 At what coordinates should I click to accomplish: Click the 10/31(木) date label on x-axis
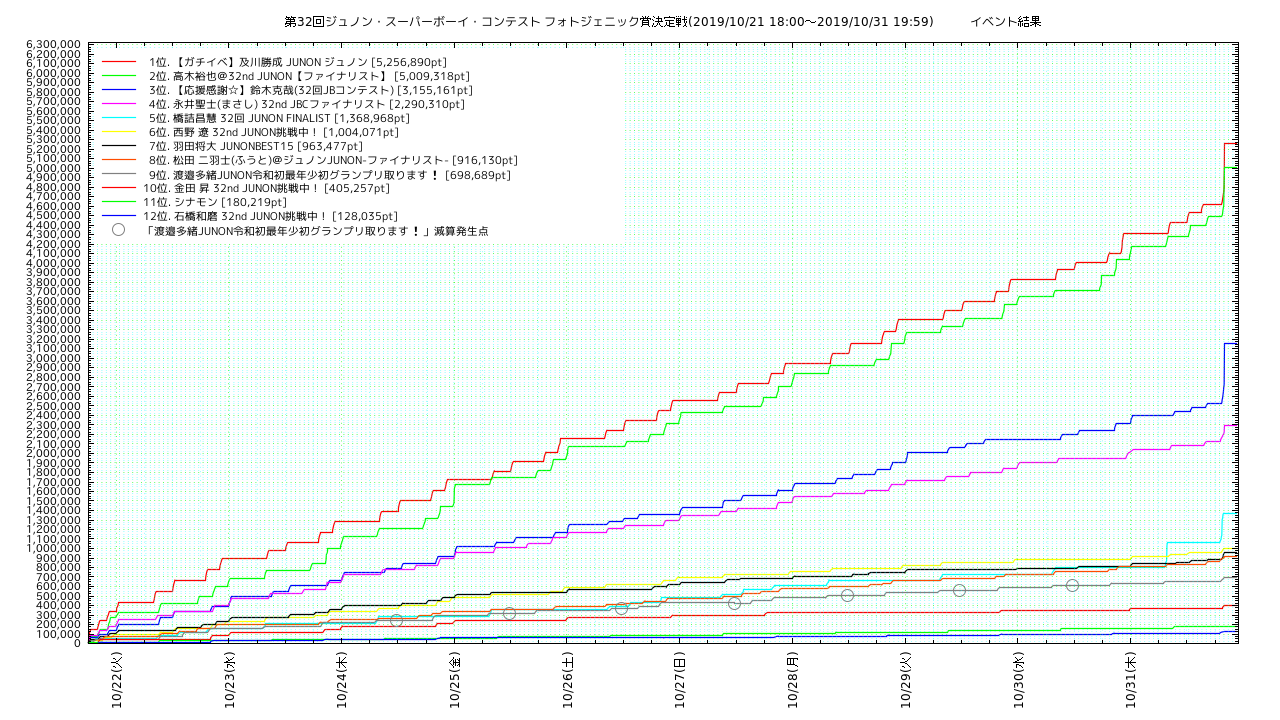(1131, 680)
